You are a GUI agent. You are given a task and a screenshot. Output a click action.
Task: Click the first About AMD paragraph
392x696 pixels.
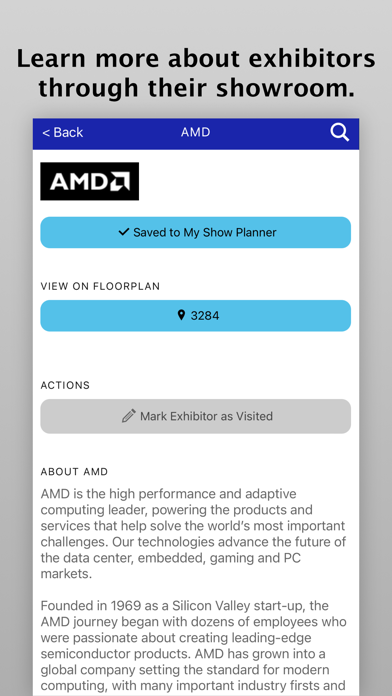click(x=194, y=534)
